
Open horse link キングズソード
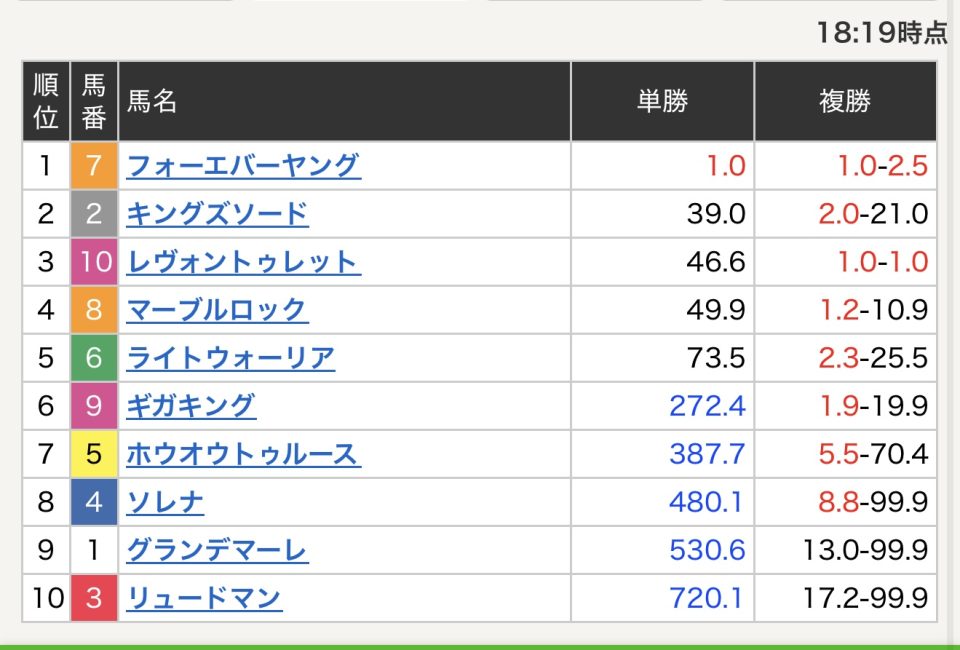(x=217, y=214)
